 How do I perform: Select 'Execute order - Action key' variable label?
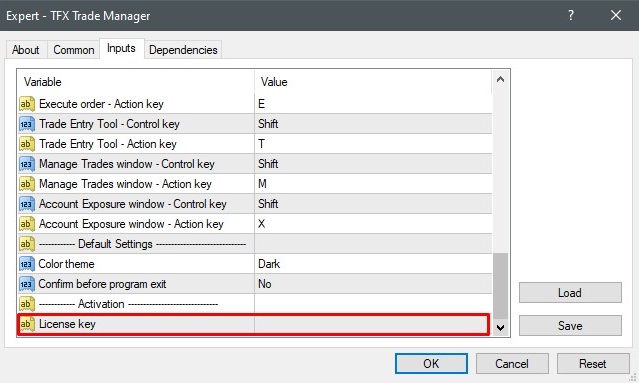(101, 104)
